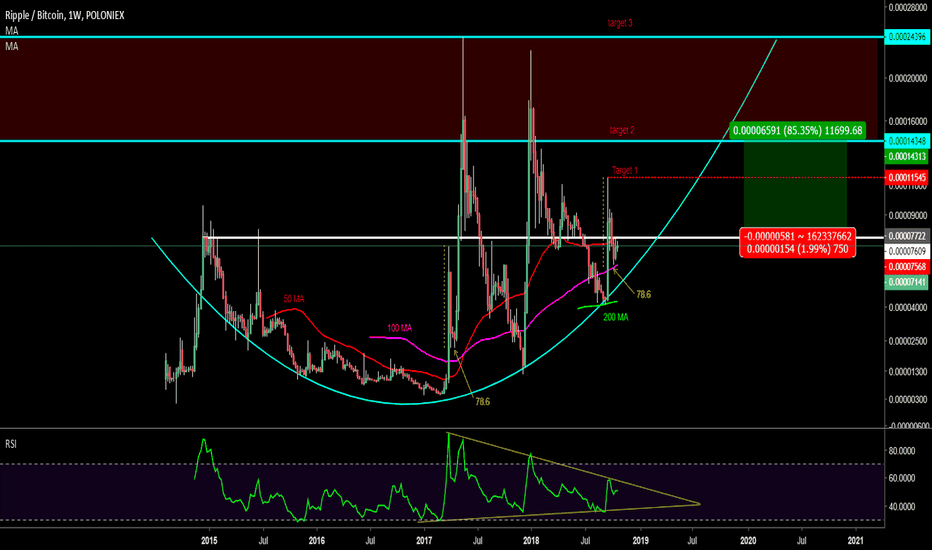
Task: Click the 0.00016000 price axis value
Action: coord(908,121)
